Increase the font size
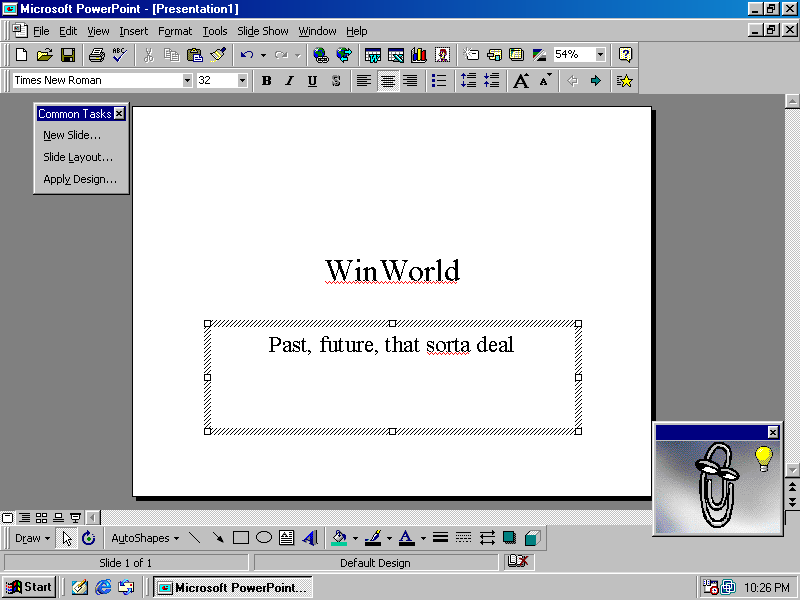Viewport: 800px width, 600px height. click(x=521, y=81)
